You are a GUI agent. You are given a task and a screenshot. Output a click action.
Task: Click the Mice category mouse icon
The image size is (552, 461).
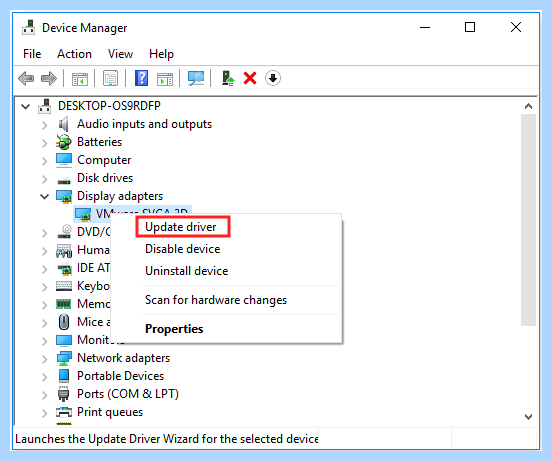click(x=64, y=322)
